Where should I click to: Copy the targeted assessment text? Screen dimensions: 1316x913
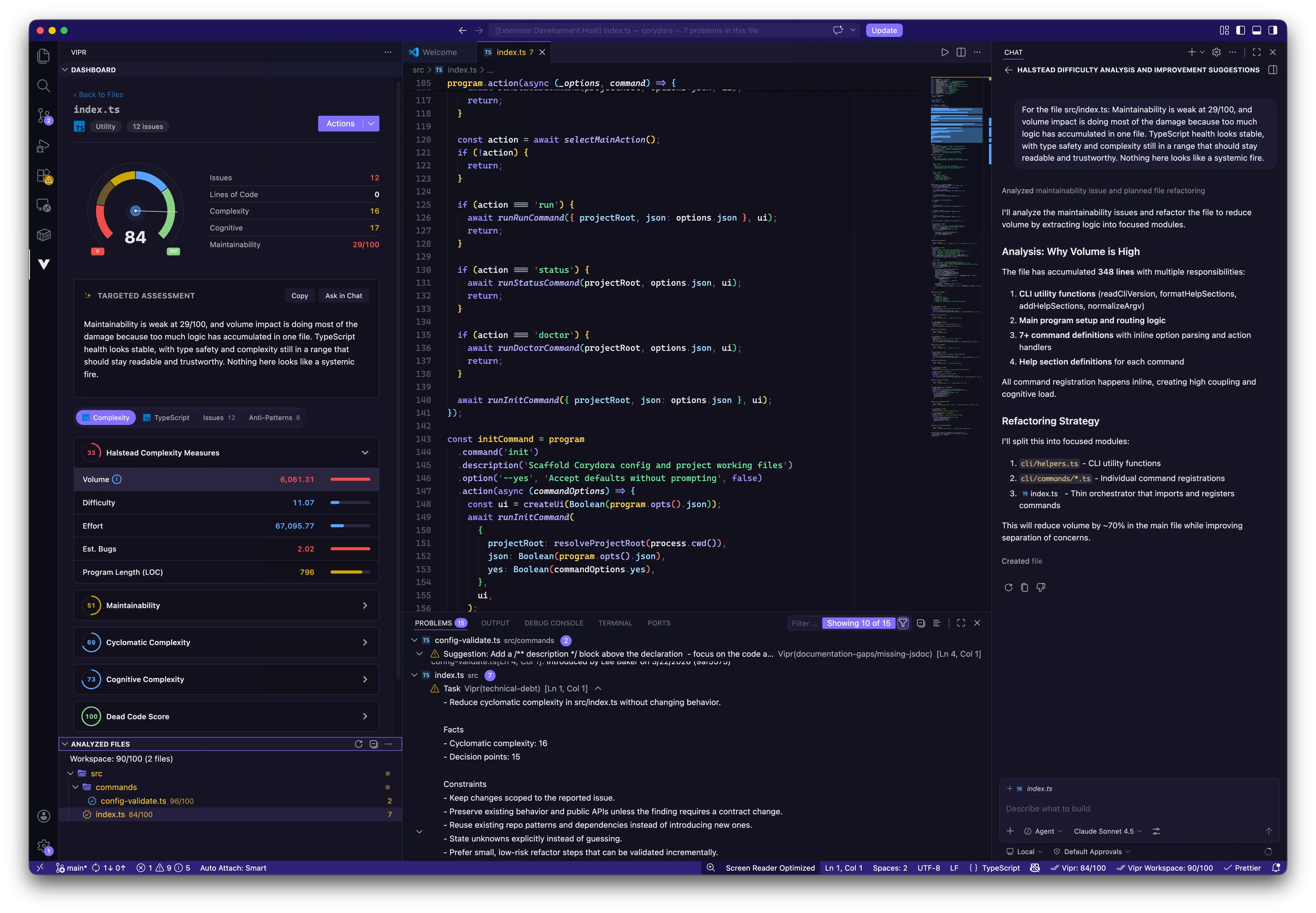click(300, 296)
